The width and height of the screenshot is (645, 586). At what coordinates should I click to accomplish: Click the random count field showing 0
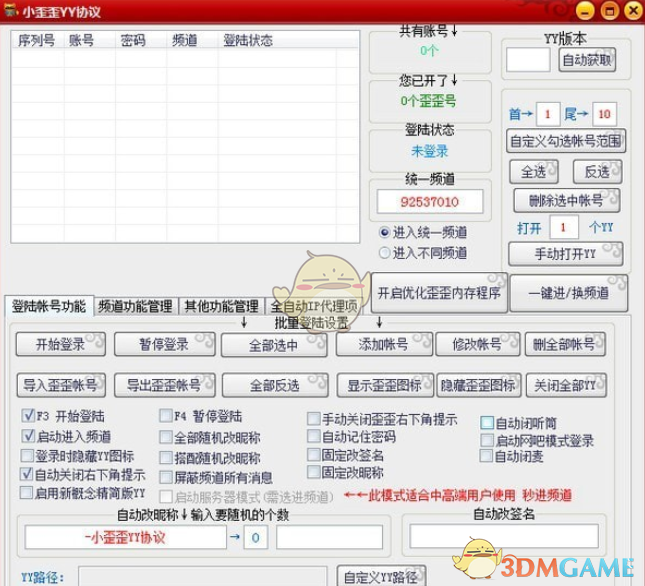click(255, 537)
